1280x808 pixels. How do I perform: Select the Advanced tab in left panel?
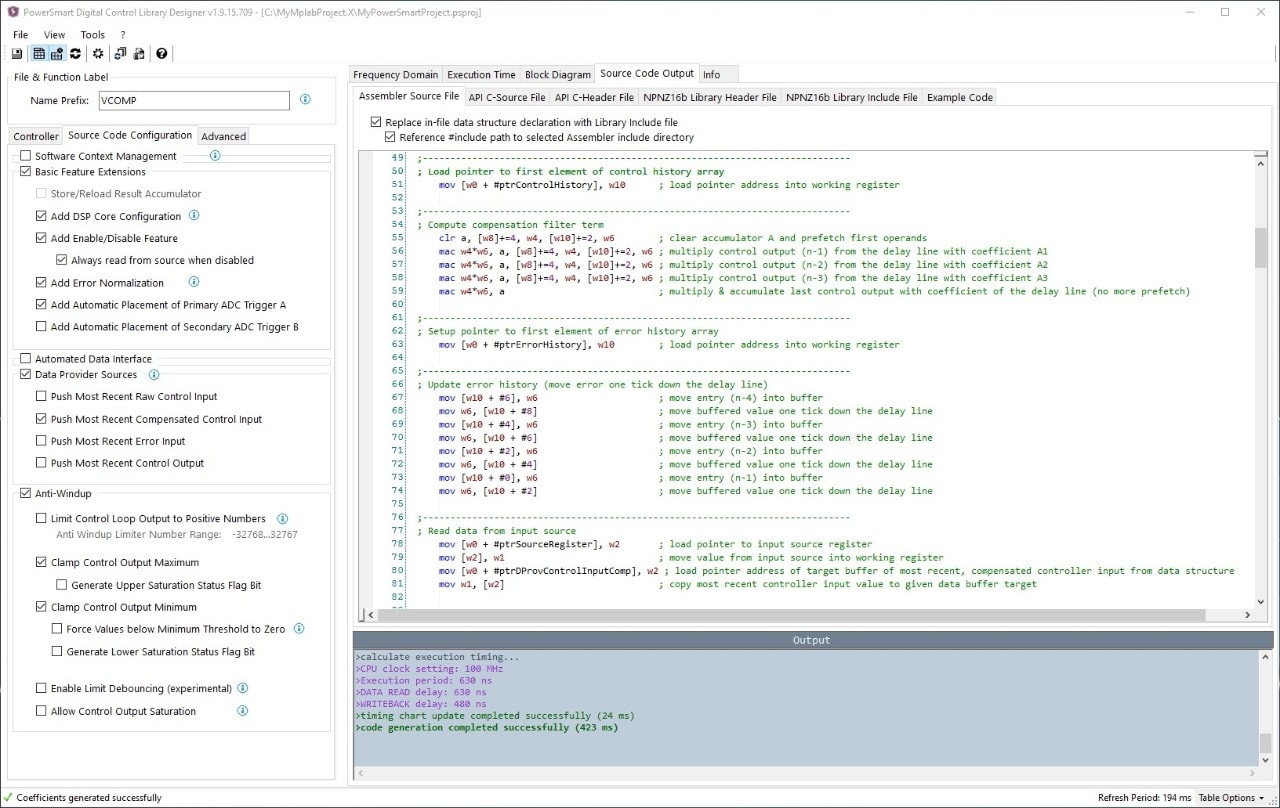click(x=223, y=136)
